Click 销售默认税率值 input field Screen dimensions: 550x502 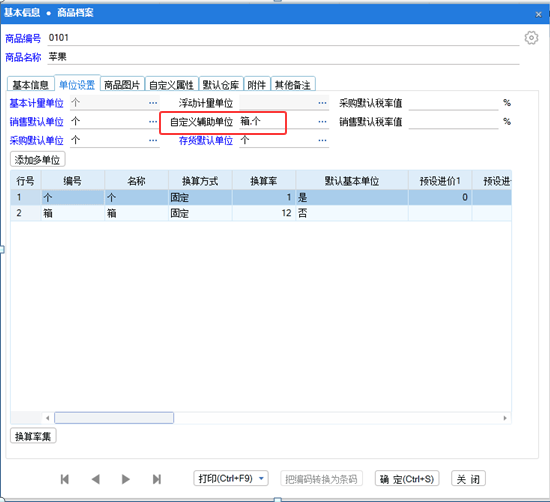click(x=453, y=121)
